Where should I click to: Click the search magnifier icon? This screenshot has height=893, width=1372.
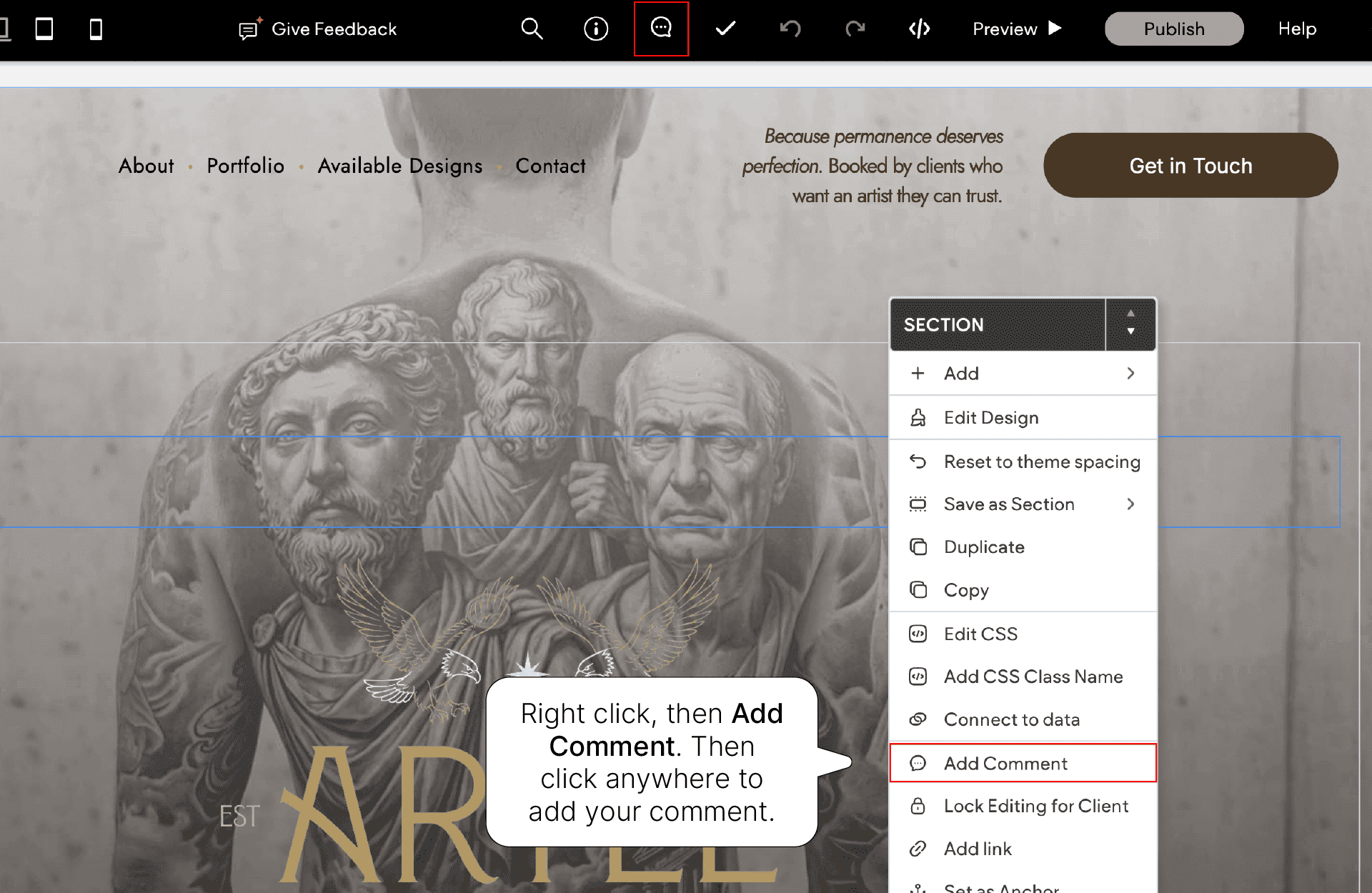(x=532, y=29)
